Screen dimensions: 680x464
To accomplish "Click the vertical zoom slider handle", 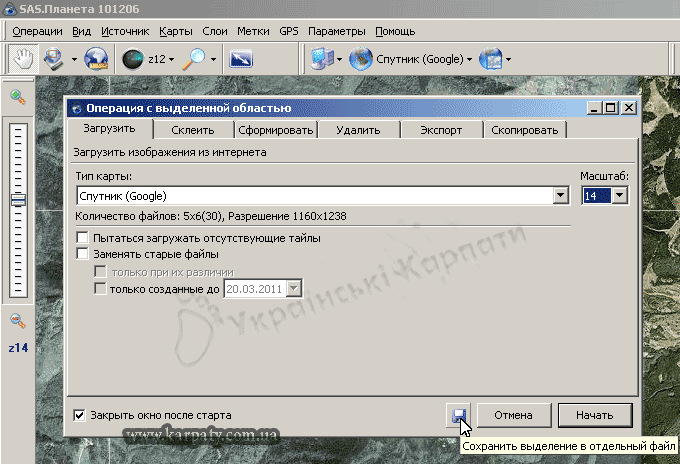I will (18, 200).
